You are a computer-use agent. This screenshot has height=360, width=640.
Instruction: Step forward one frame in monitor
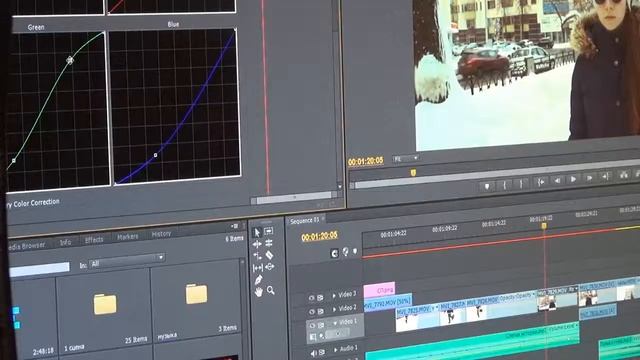[589, 178]
